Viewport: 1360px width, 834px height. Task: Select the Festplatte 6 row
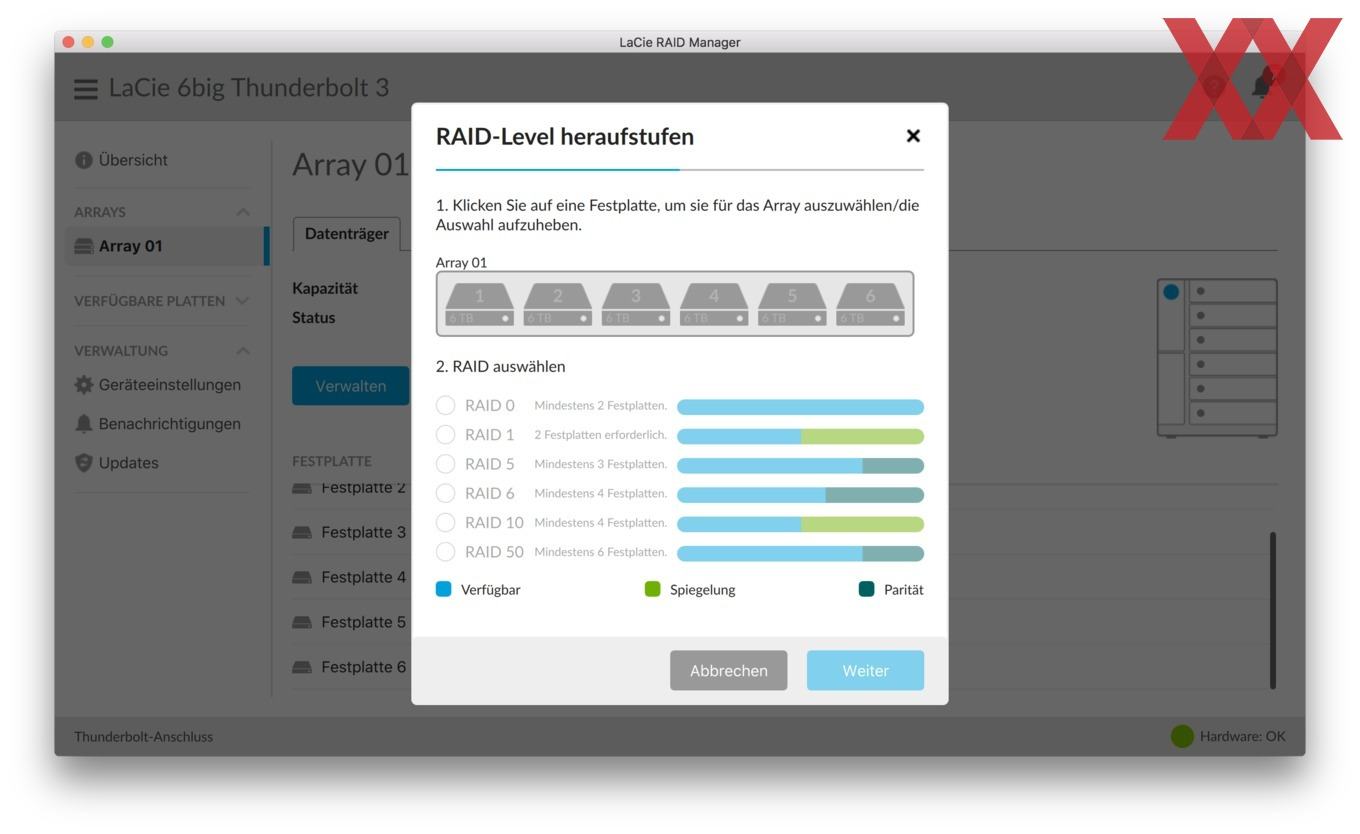351,667
